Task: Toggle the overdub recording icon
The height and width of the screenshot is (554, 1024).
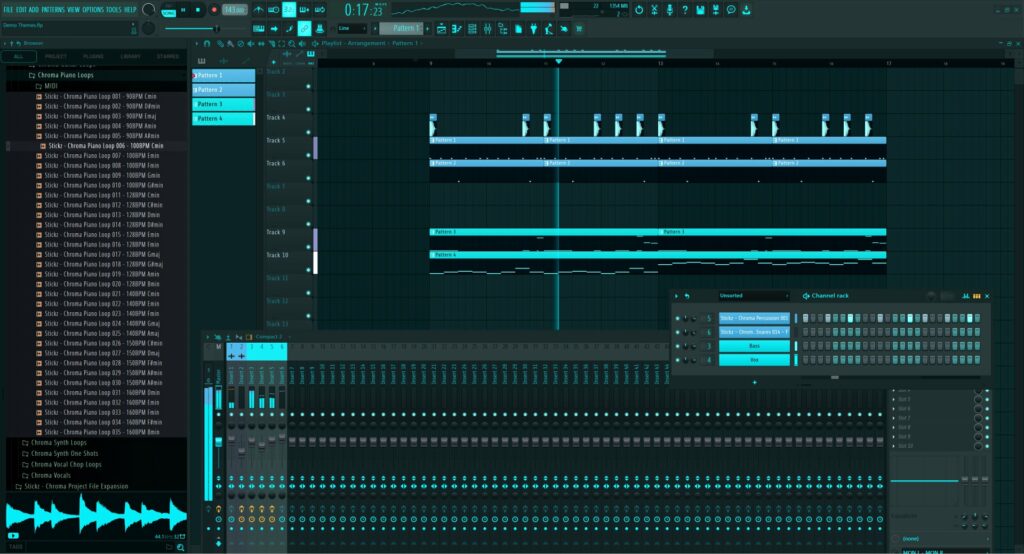Action: coord(304,10)
